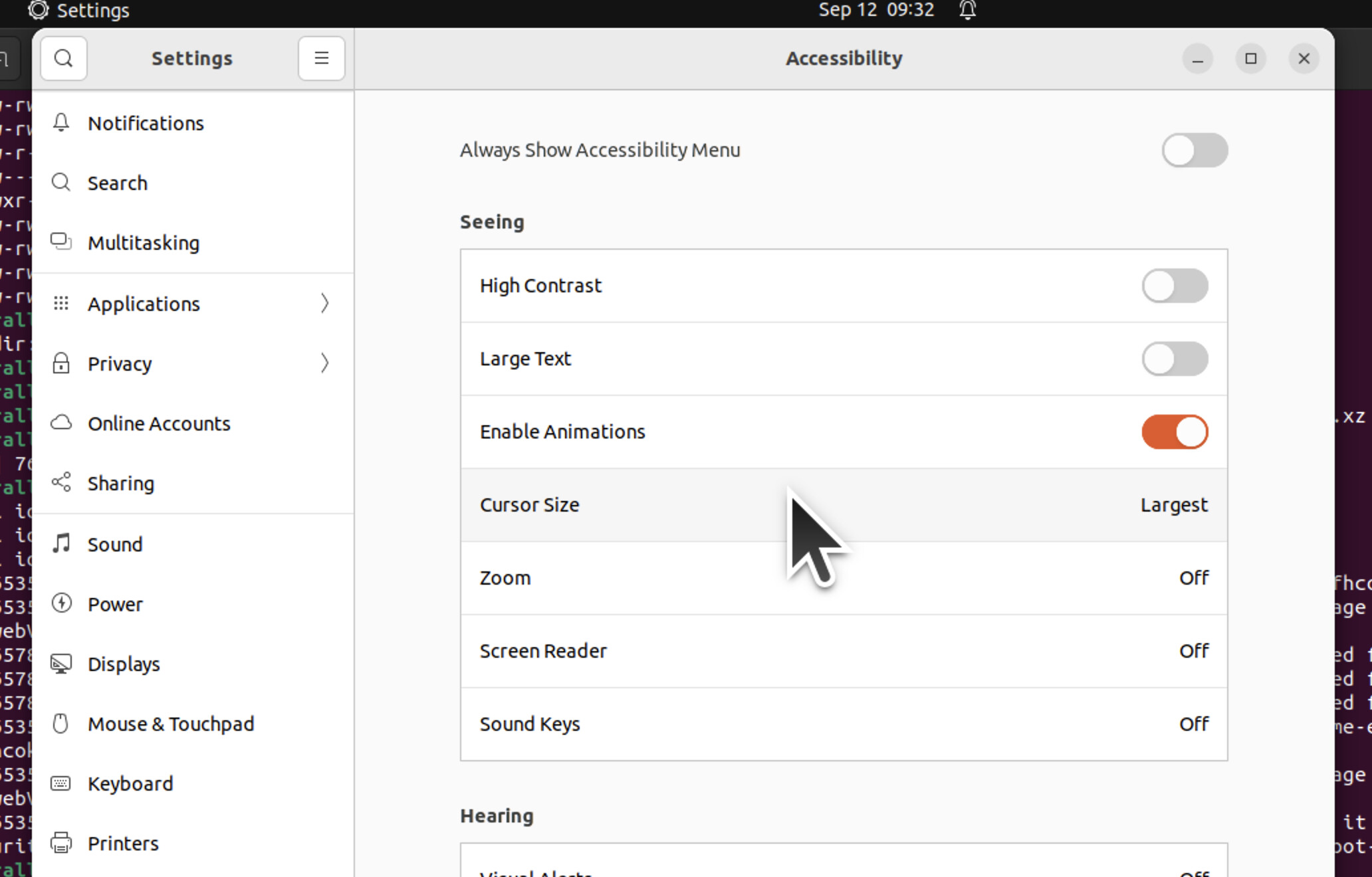Toggle Always Show Accessibility Menu switch
The width and height of the screenshot is (1372, 877).
pos(1195,150)
